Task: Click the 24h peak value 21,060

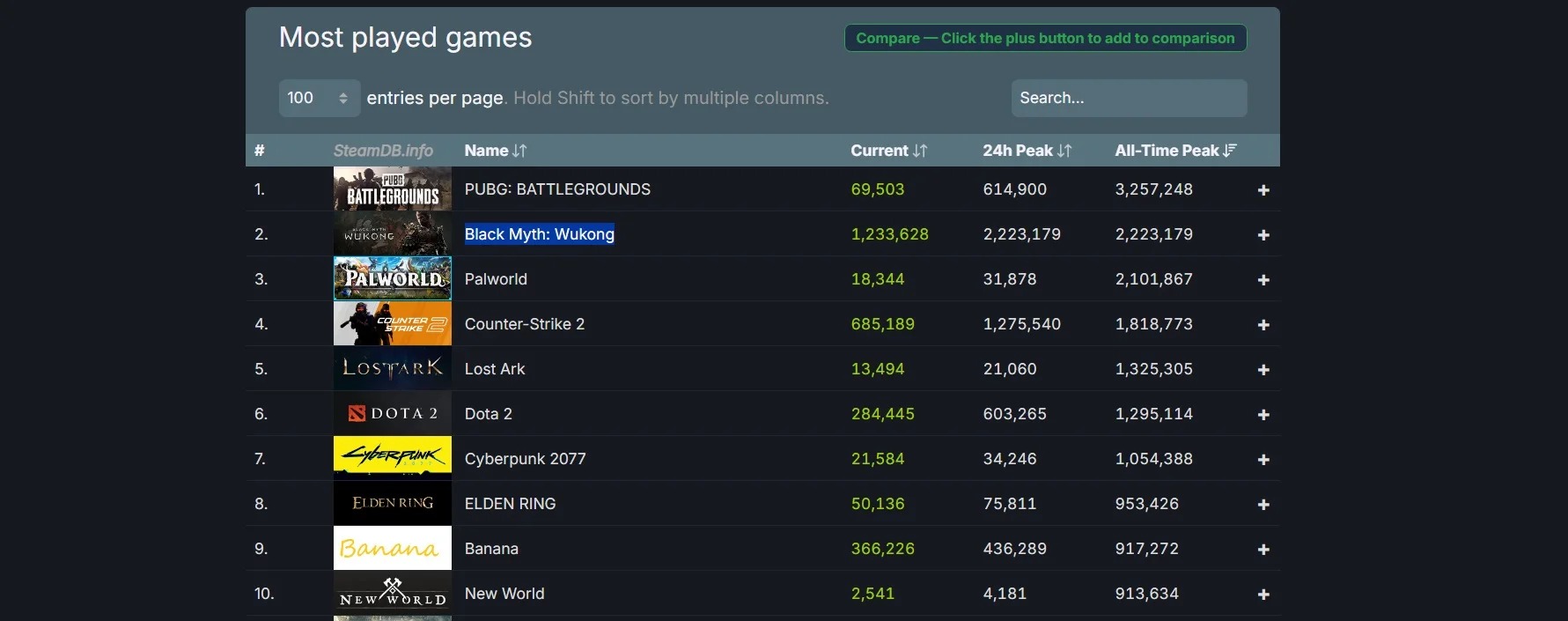Action: (1010, 369)
